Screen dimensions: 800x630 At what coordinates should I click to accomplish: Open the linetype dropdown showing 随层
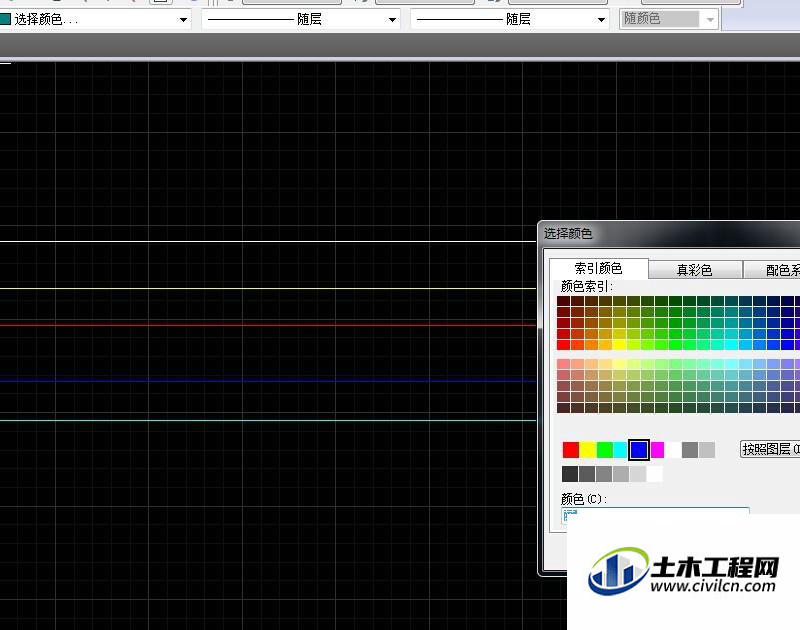tap(301, 19)
